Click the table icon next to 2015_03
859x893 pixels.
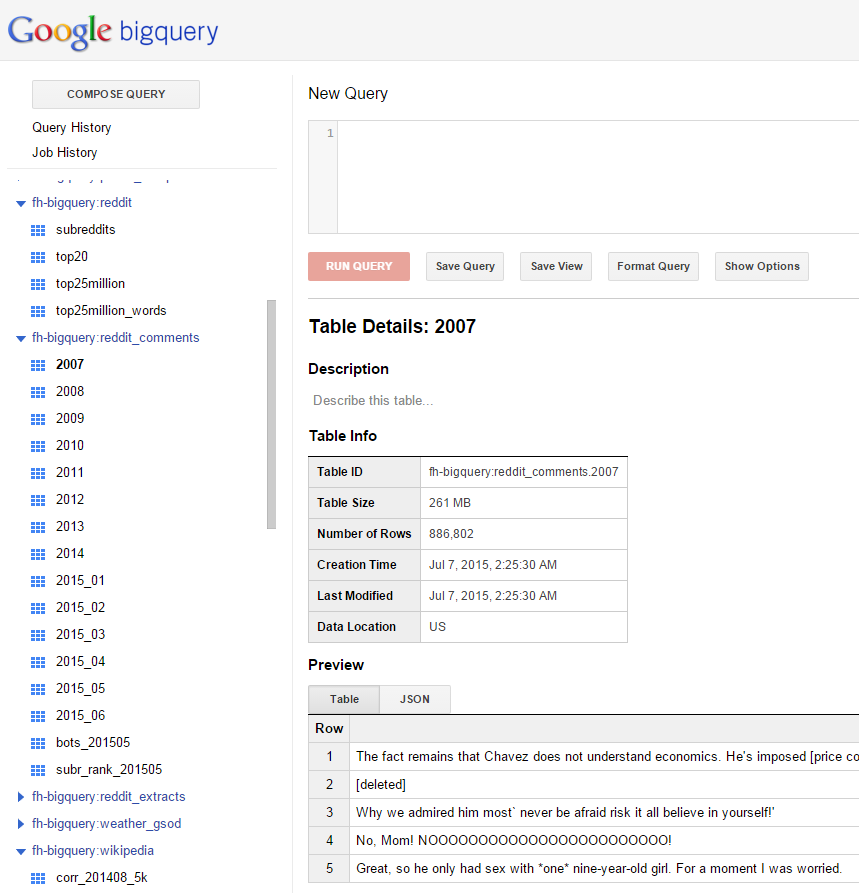coord(39,635)
